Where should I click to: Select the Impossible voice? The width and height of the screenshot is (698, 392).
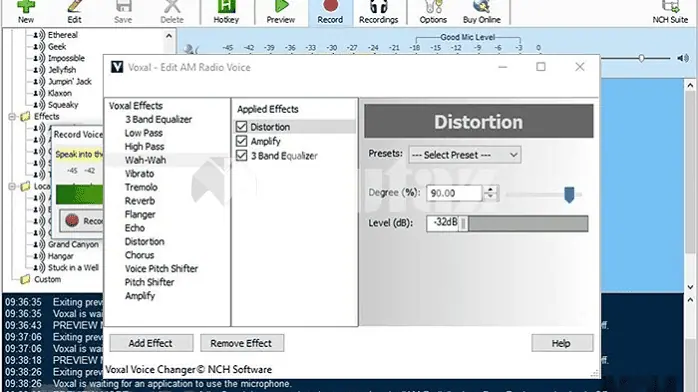click(66, 58)
